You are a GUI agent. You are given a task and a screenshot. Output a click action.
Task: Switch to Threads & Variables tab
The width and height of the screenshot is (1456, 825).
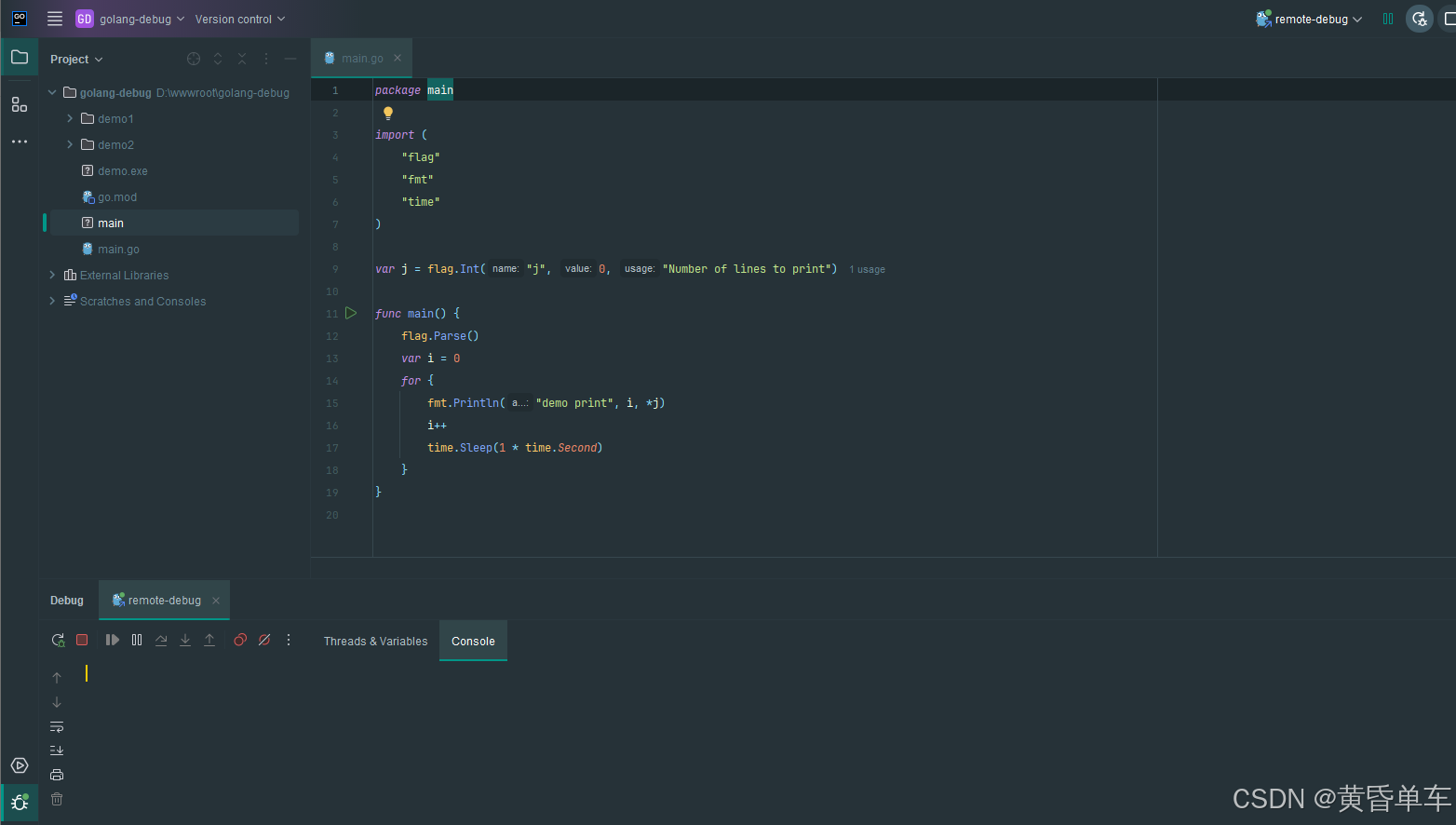point(375,641)
